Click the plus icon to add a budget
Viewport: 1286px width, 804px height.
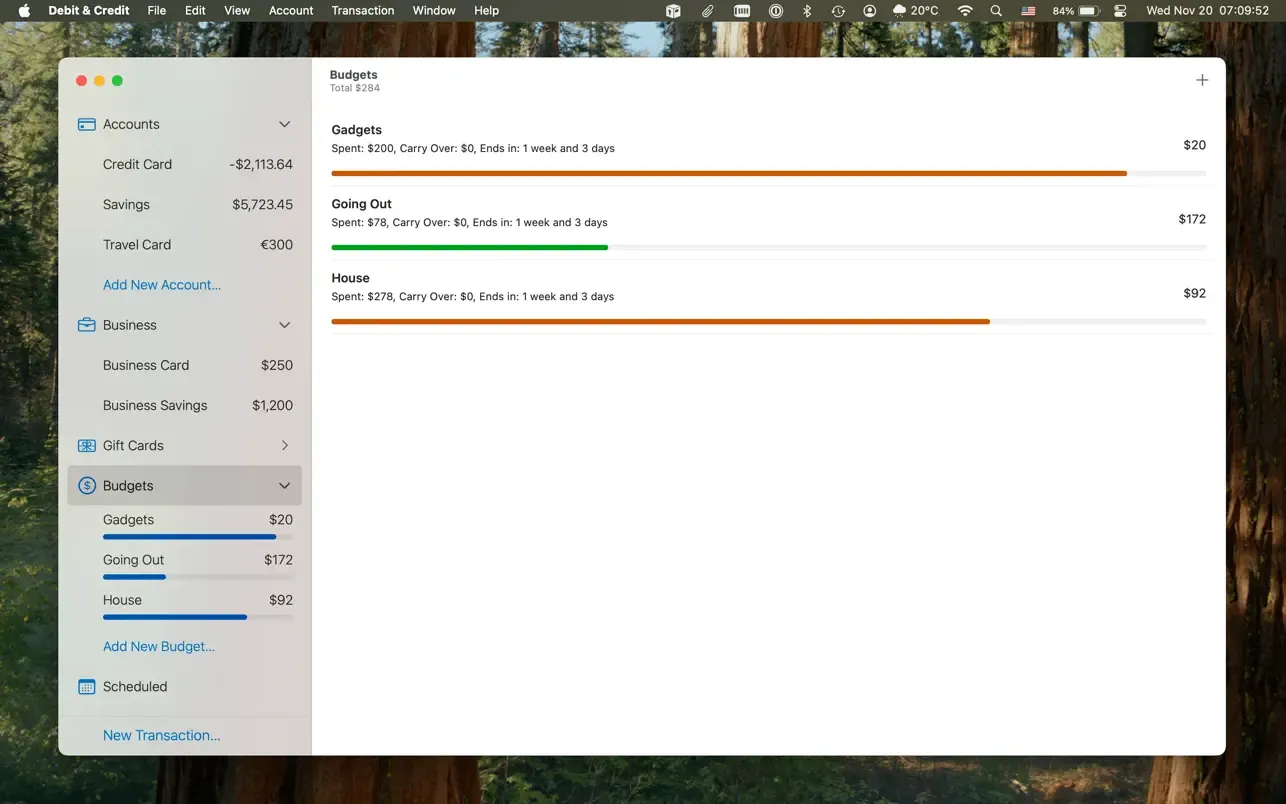point(1202,80)
